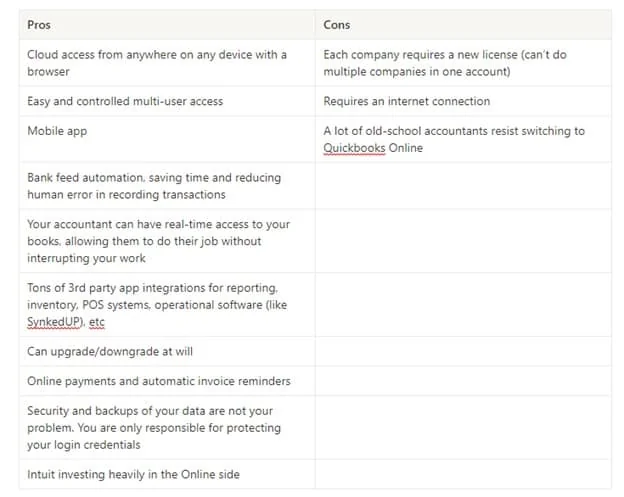Screen dimensions: 624x497
Task: Click the 'old-school accountants resist switching' text
Action: (x=469, y=131)
